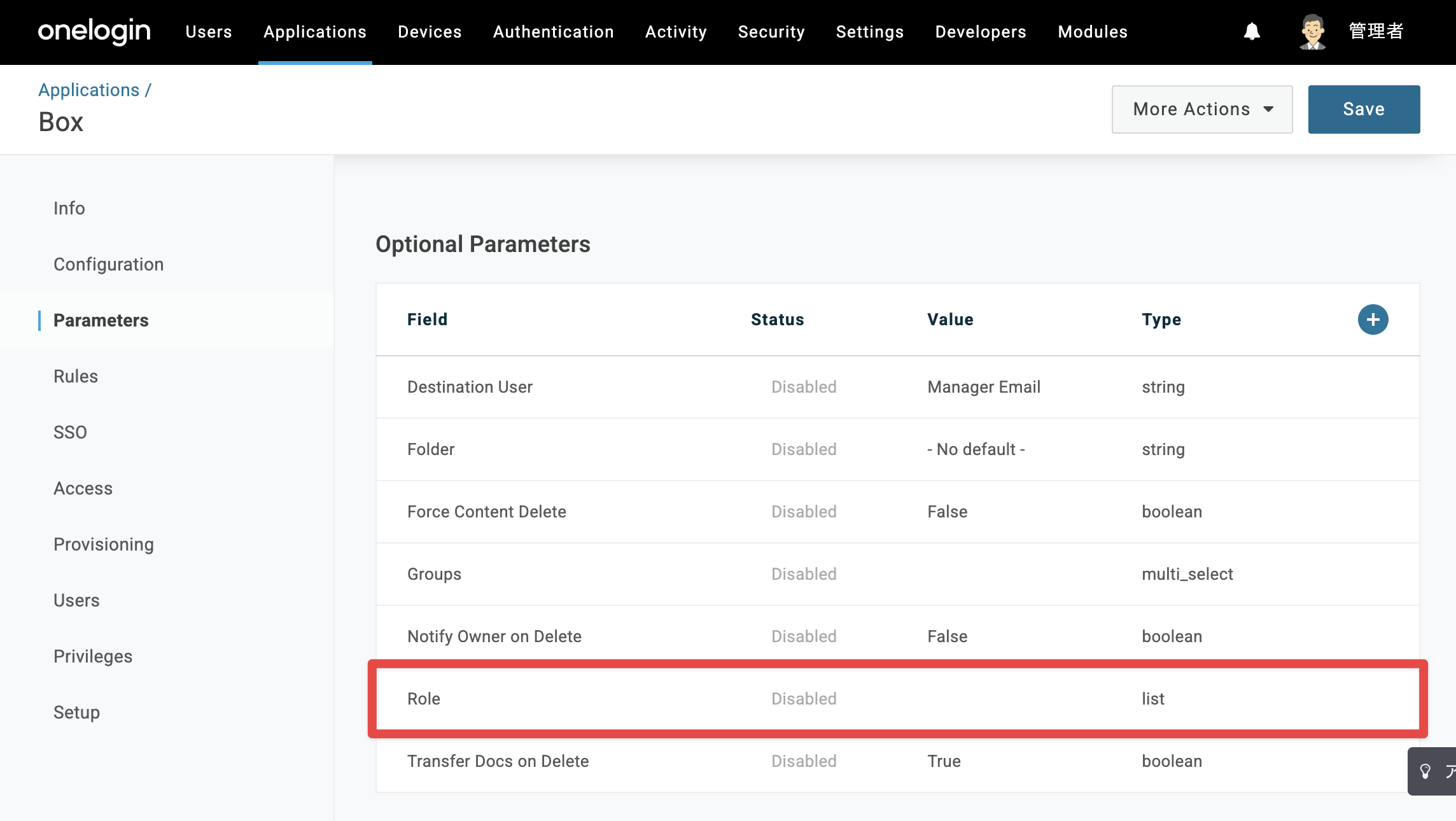
Task: Switch to the Users sidebar tab
Action: click(x=76, y=600)
